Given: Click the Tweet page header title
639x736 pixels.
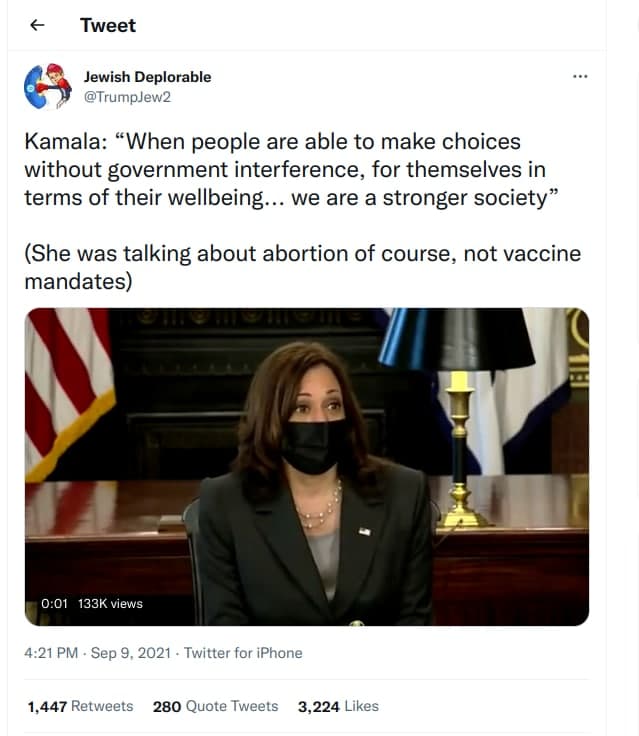Looking at the screenshot, I should (108, 25).
